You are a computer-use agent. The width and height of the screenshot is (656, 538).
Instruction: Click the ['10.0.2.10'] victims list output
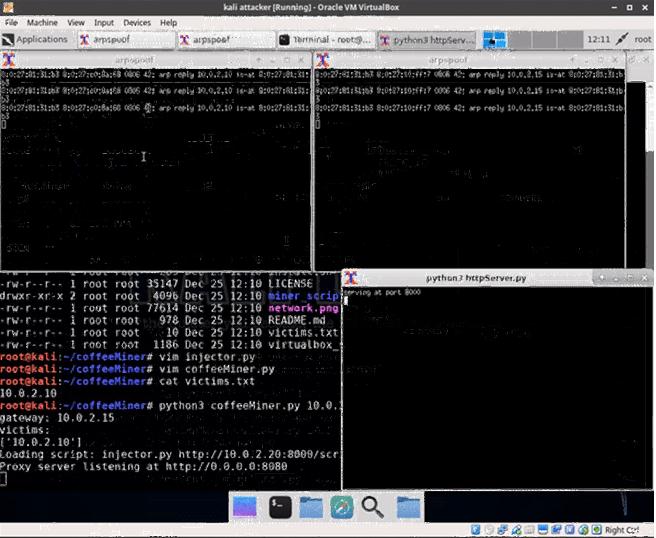(41, 442)
